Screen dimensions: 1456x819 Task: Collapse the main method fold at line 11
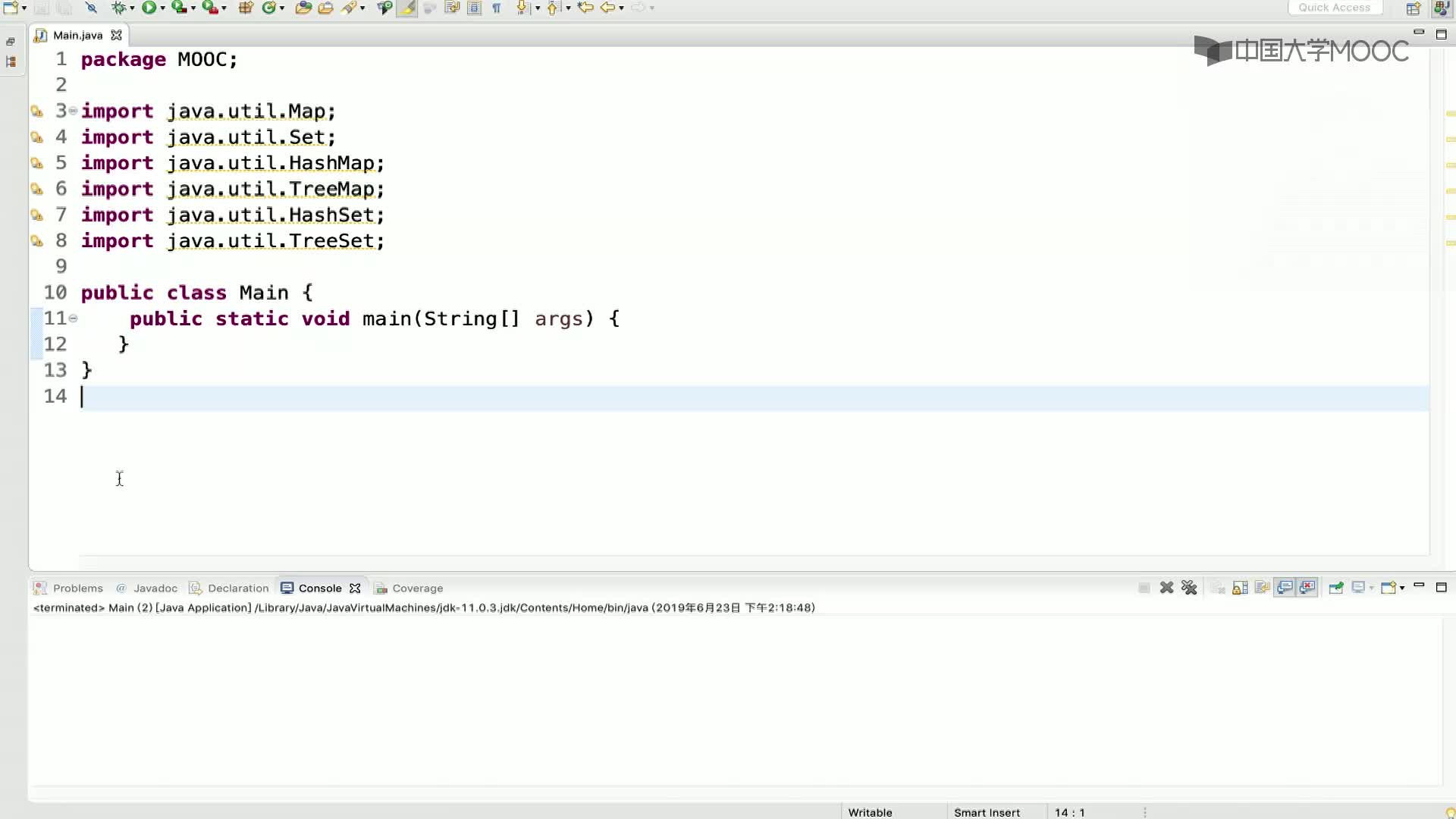click(x=73, y=318)
